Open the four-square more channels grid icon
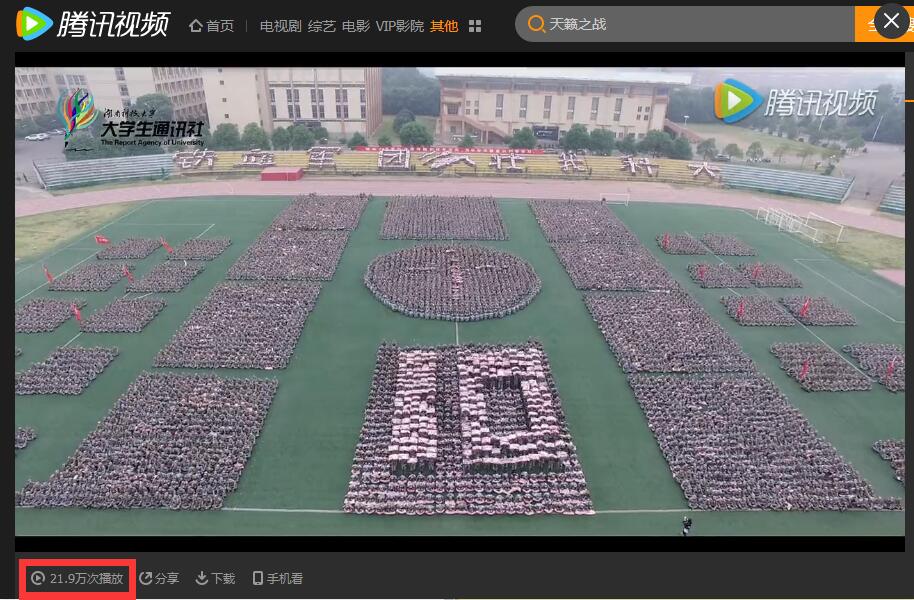 (475, 26)
